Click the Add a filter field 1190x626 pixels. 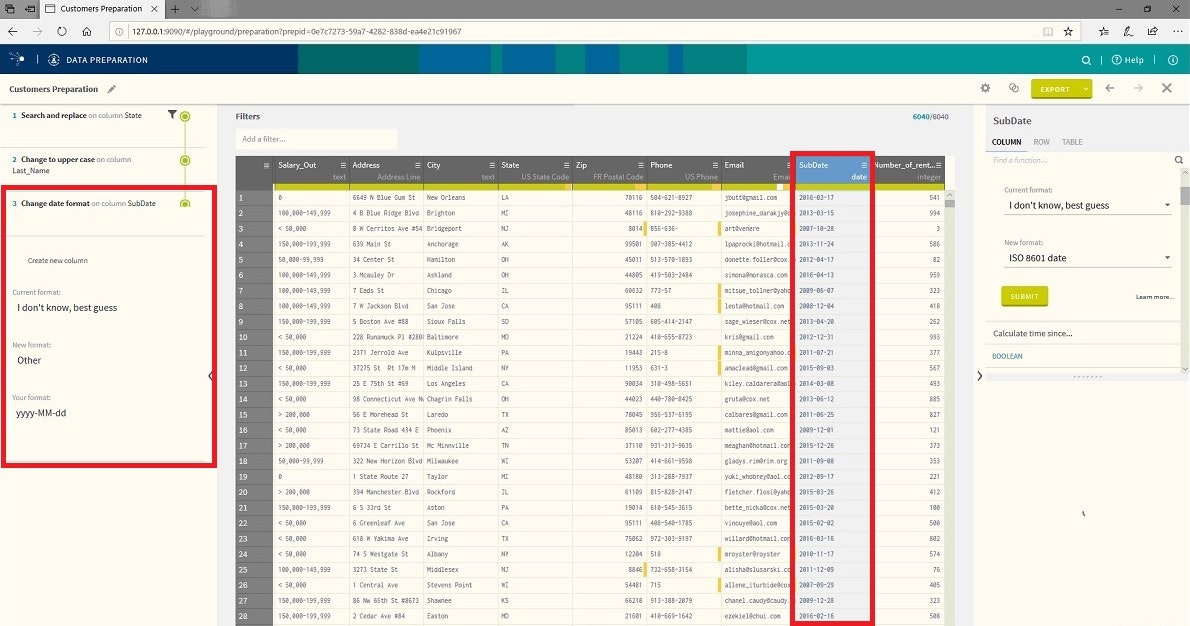pos(316,139)
